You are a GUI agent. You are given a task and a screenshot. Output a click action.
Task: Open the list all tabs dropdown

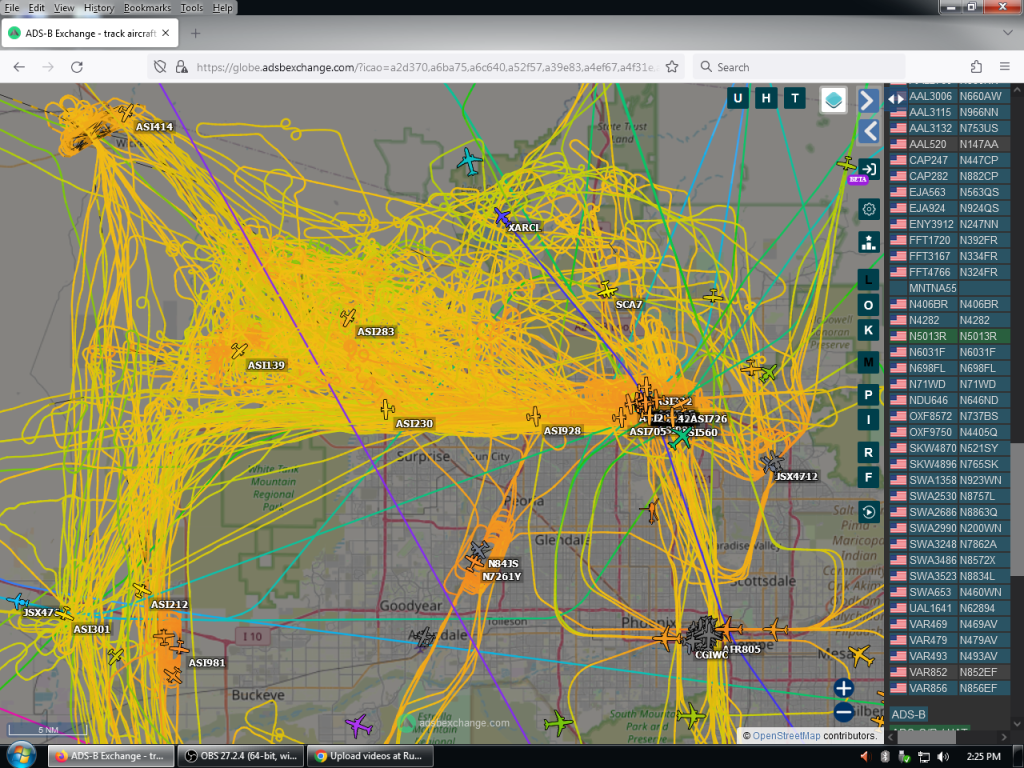pyautogui.click(x=1007, y=33)
